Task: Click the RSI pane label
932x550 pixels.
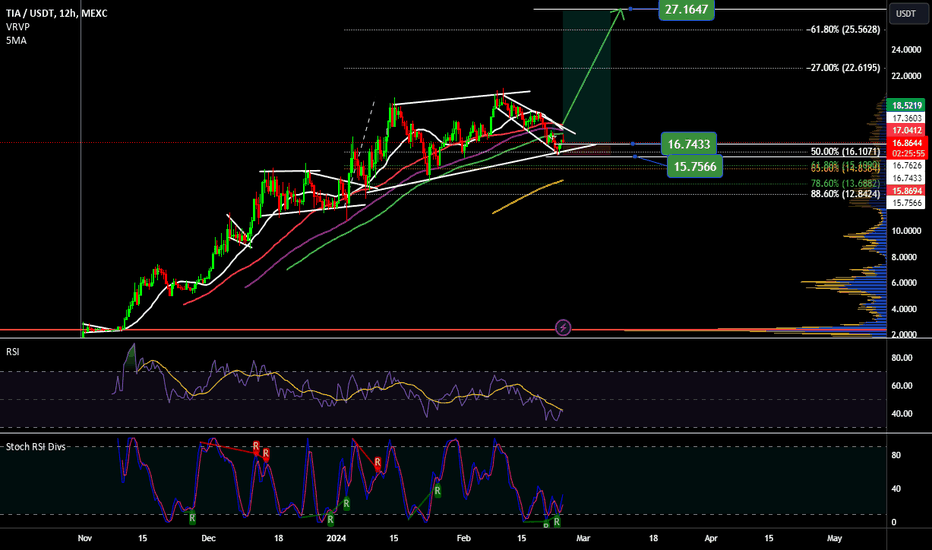Action: coord(12,352)
